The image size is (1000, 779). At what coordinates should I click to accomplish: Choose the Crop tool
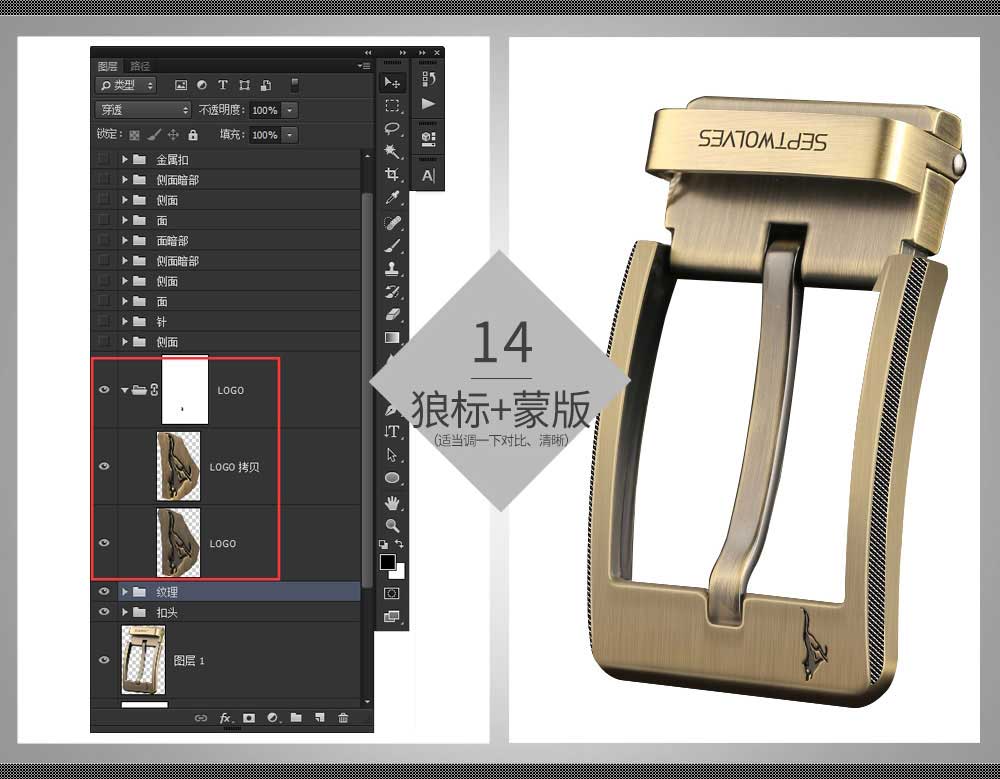pos(392,174)
